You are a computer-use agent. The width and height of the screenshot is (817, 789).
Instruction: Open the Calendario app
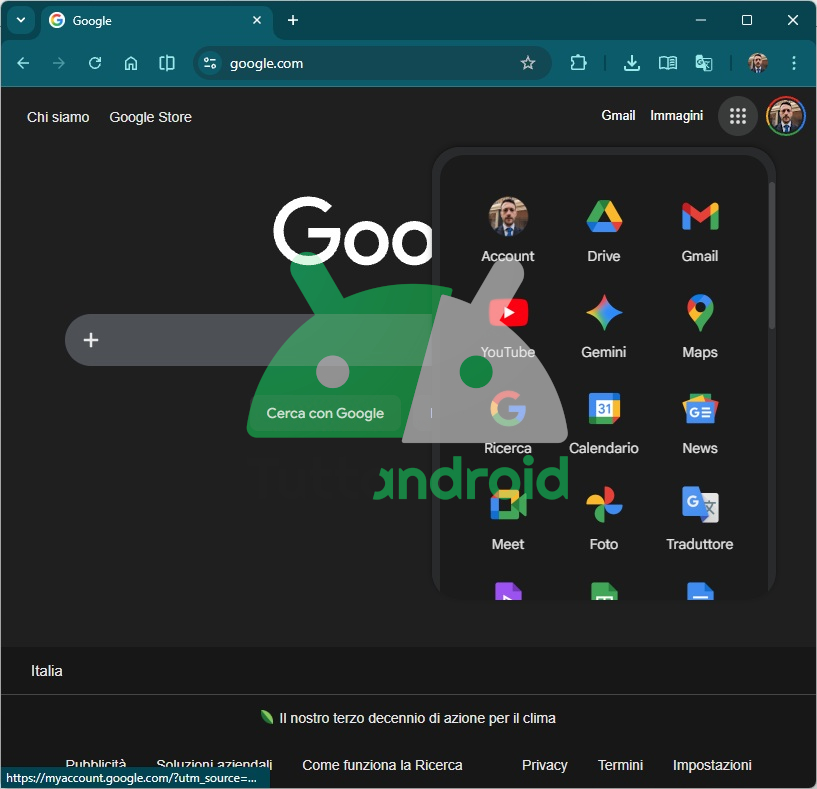[x=603, y=422]
